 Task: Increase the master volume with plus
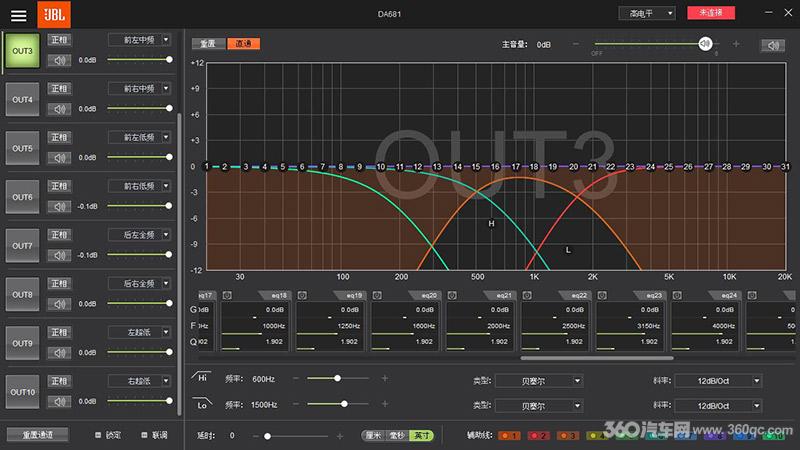[736, 44]
